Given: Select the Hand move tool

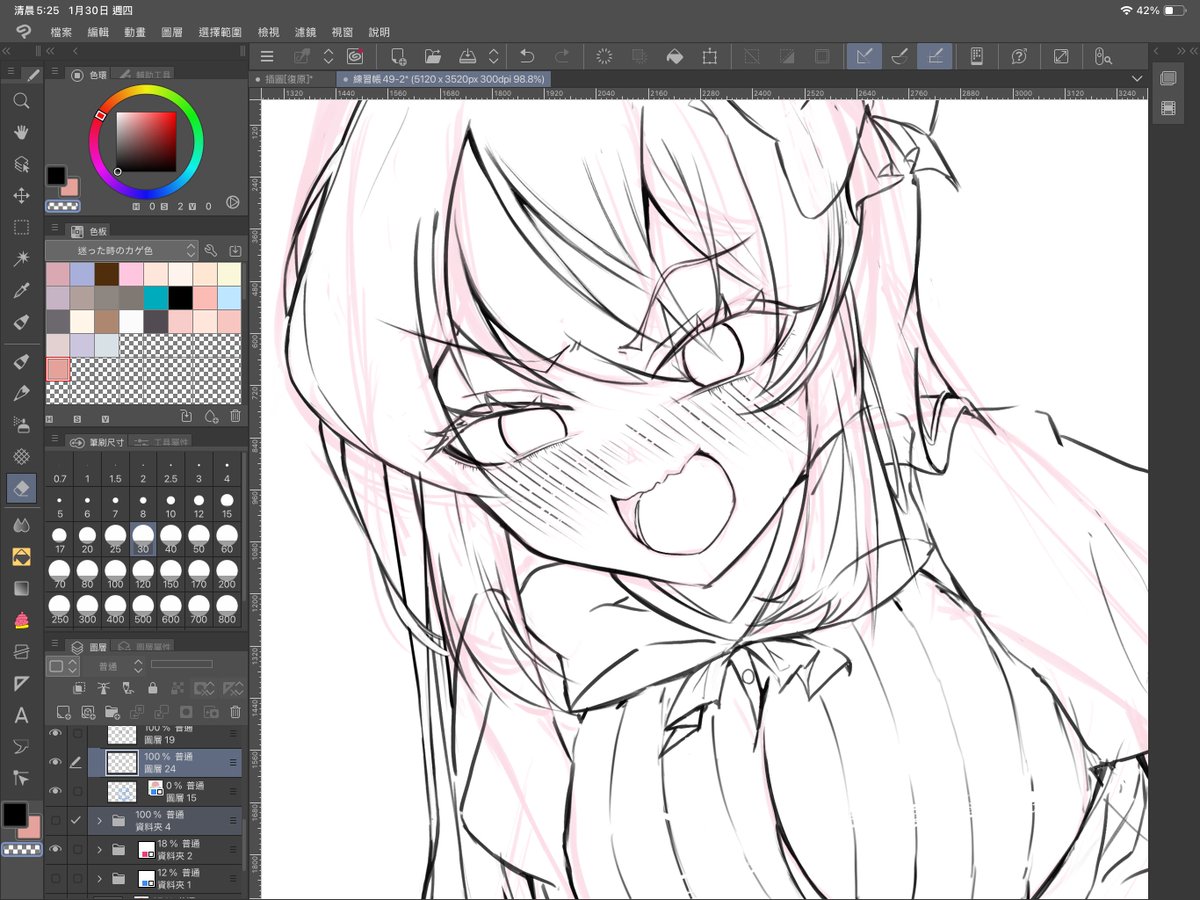Looking at the screenshot, I should (21, 132).
